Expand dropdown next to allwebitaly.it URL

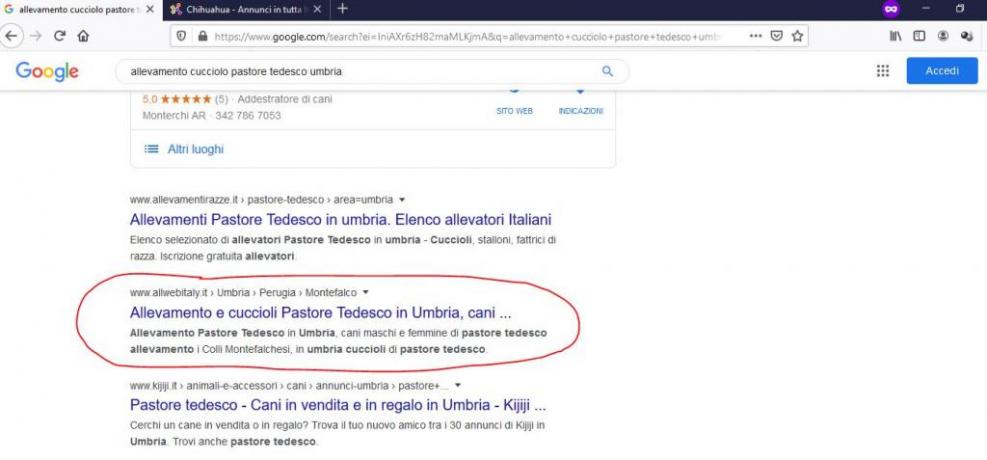(x=366, y=293)
